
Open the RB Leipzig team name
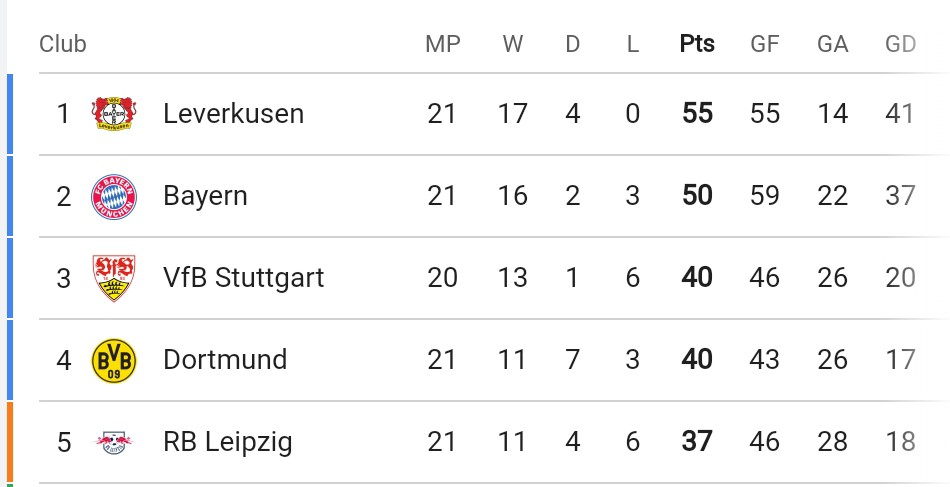click(228, 442)
